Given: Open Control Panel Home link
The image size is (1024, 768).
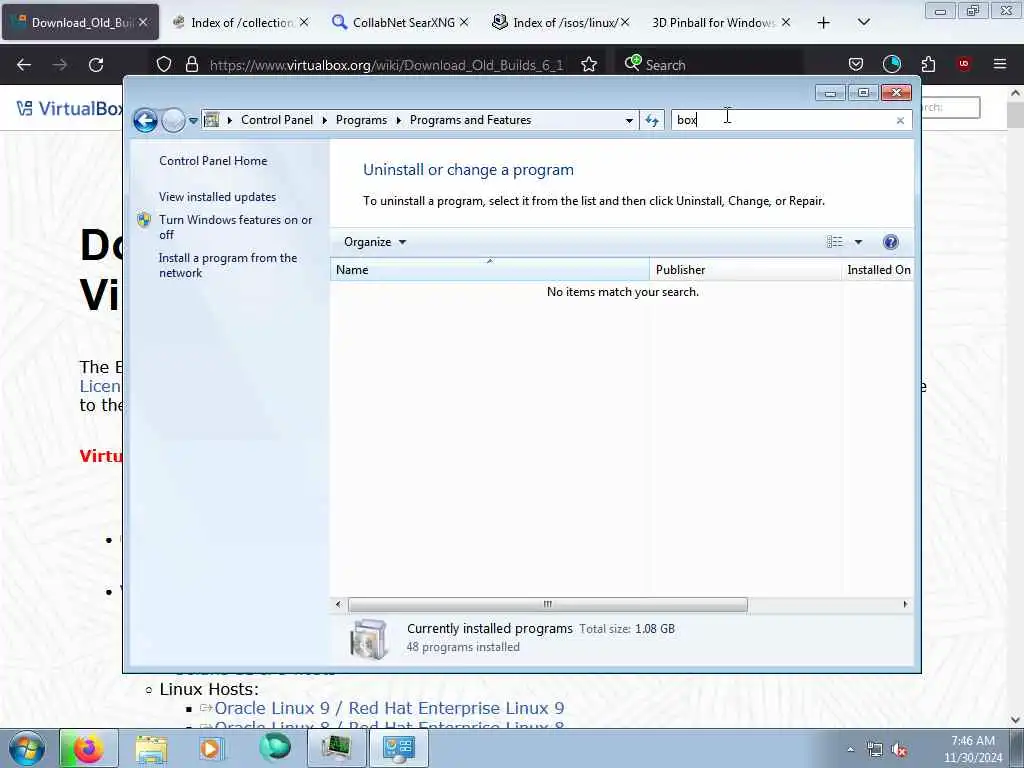Looking at the screenshot, I should pos(213,161).
